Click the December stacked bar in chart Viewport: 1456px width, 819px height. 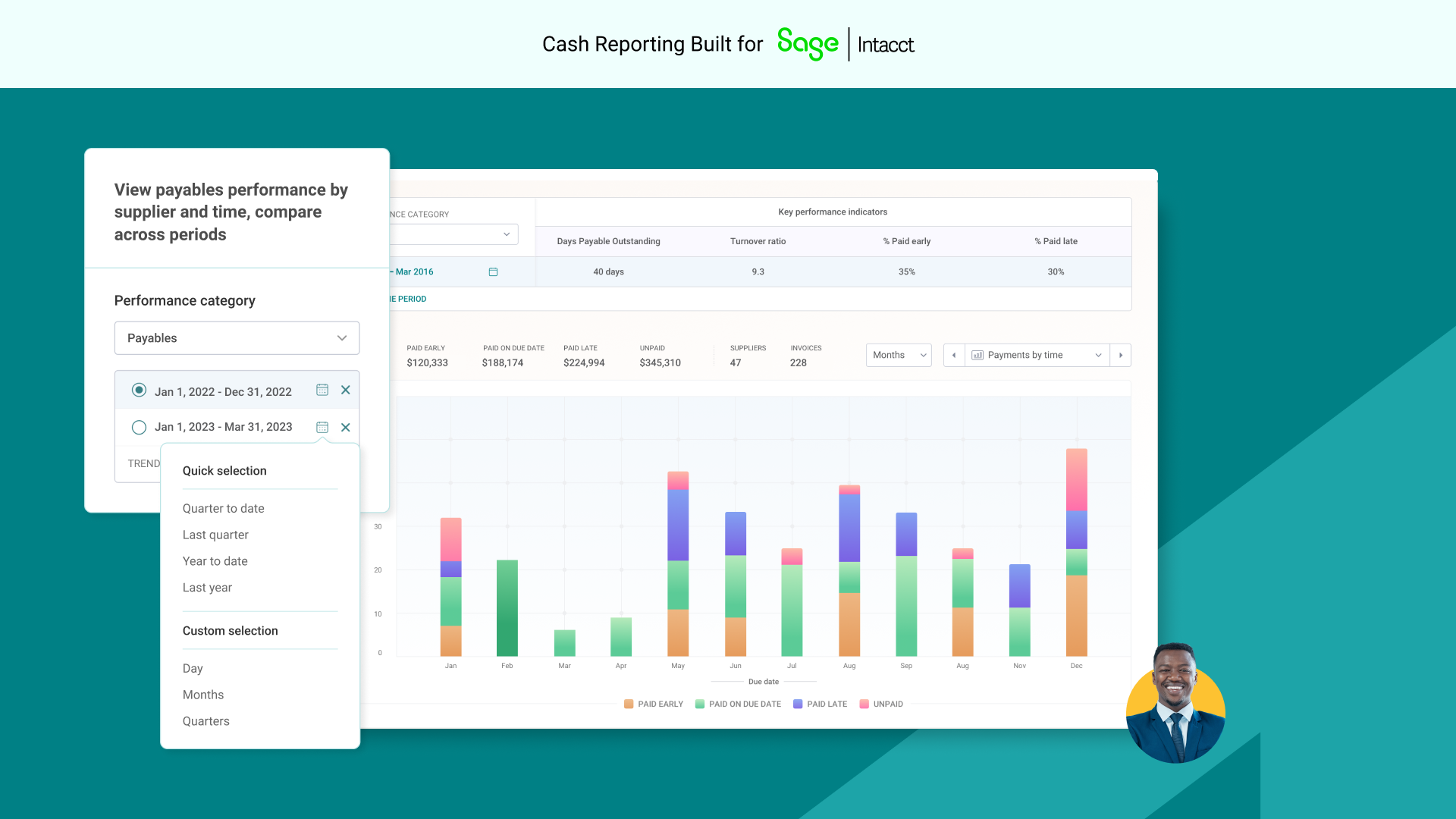point(1076,554)
